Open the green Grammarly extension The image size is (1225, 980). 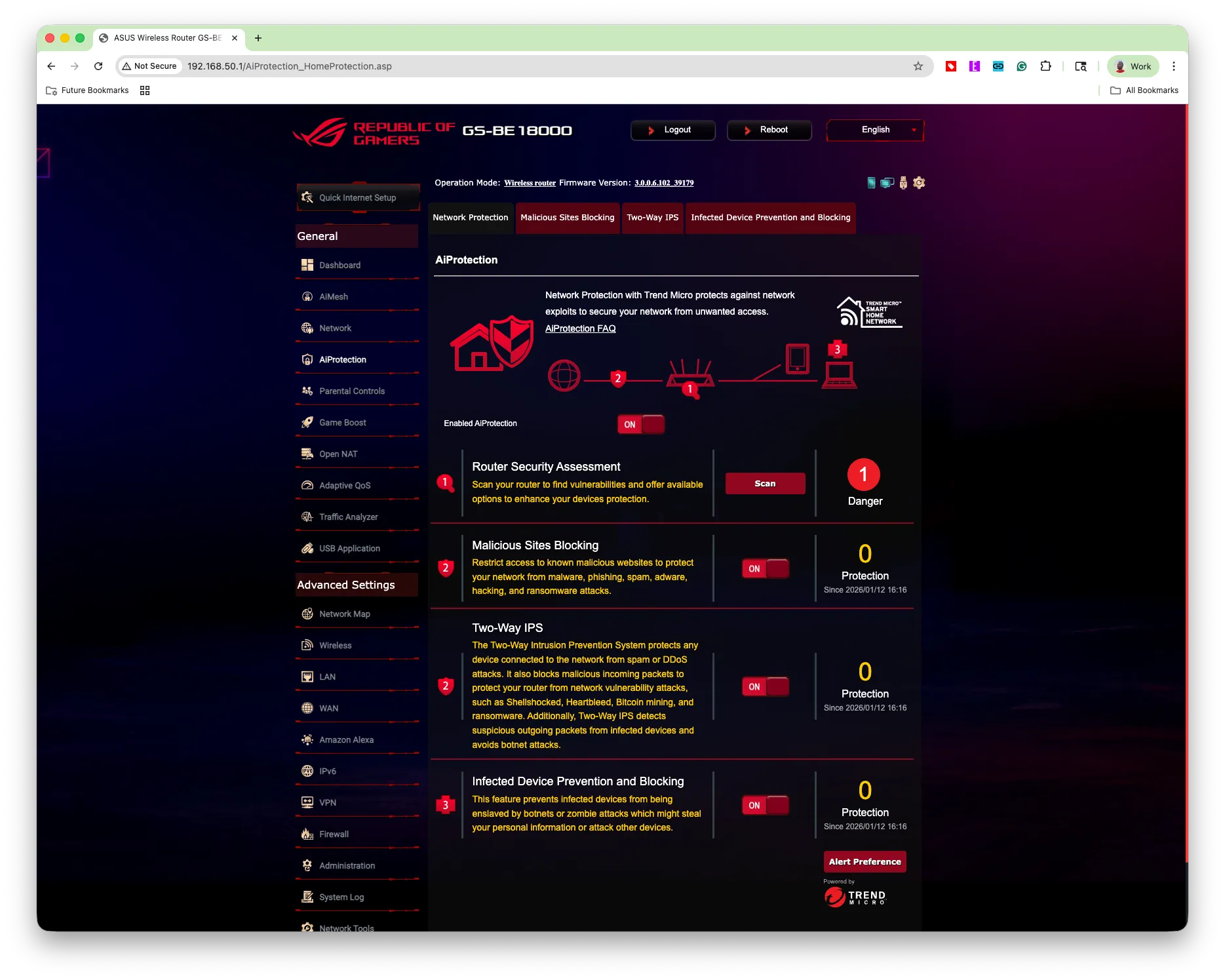point(1022,66)
